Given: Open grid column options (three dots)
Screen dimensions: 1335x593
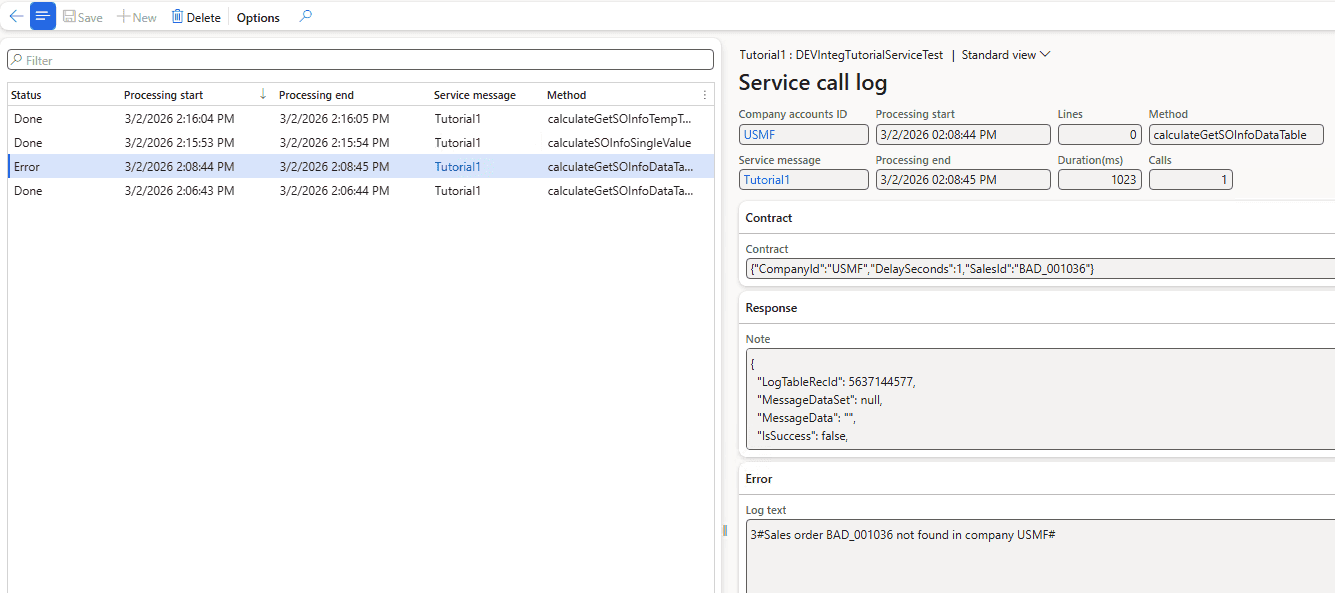Looking at the screenshot, I should pyautogui.click(x=704, y=95).
